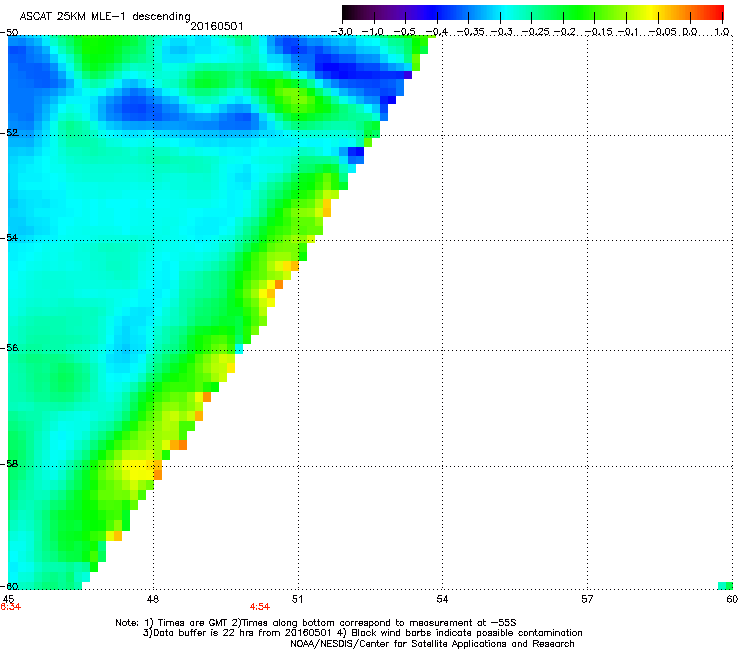Viewport: 740px width, 650px height.
Task: Click the -58 latitude axis label
Action: pyautogui.click(x=9, y=464)
